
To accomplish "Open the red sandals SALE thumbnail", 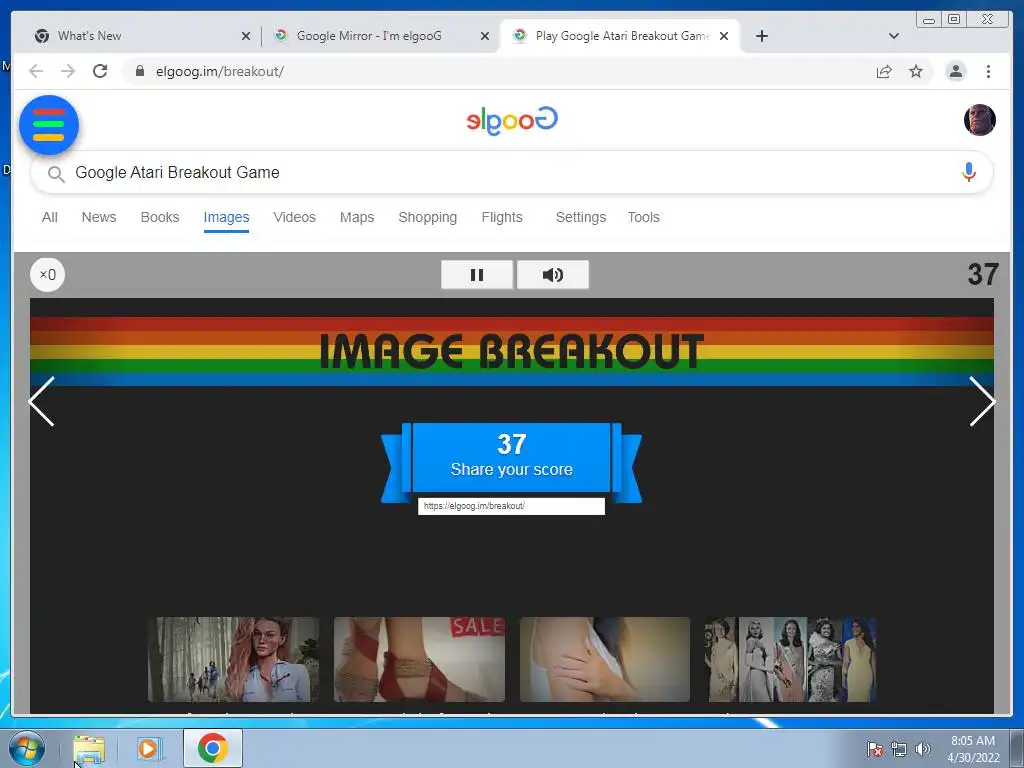I will [x=419, y=660].
